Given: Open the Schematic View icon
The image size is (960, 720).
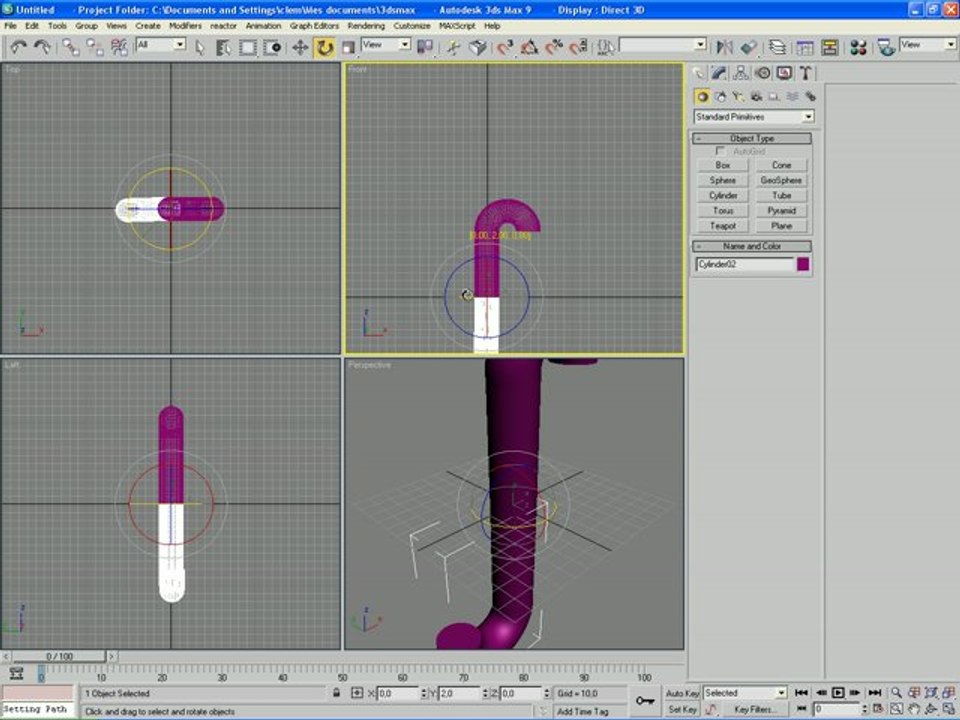Looking at the screenshot, I should (830, 48).
